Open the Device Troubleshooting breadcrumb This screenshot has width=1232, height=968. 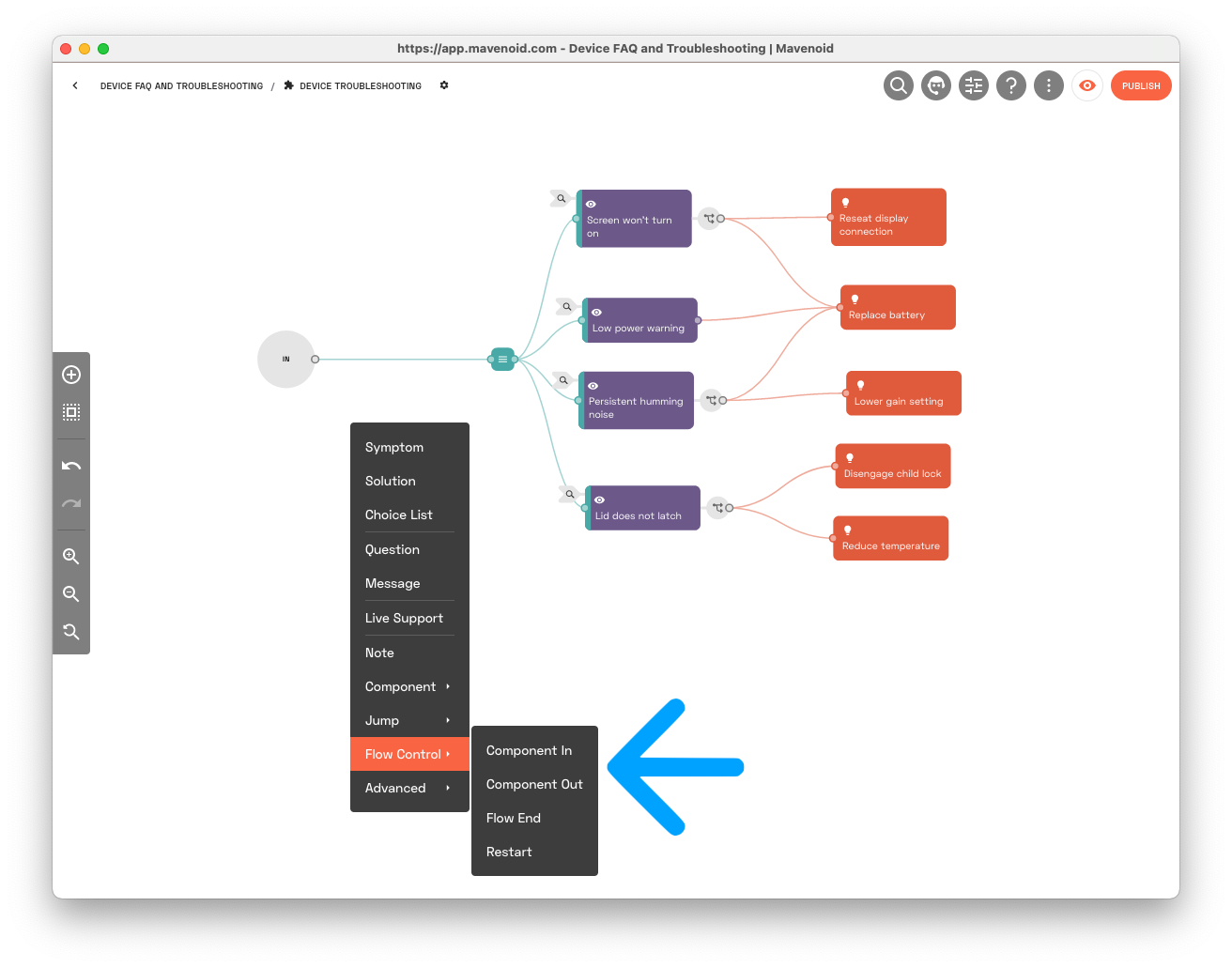[x=361, y=85]
